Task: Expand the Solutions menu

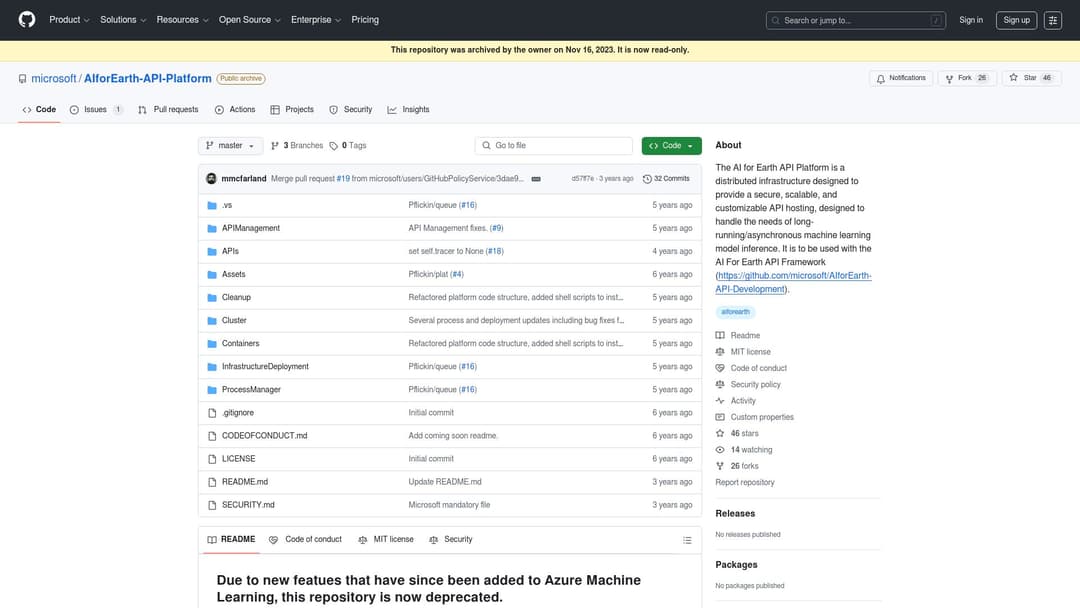Action: (x=123, y=20)
